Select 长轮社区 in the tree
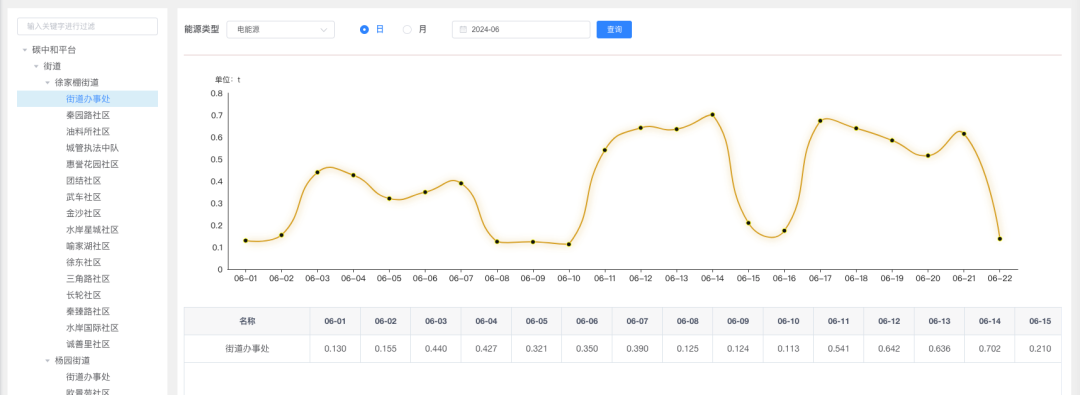The width and height of the screenshot is (1080, 395). click(83, 295)
